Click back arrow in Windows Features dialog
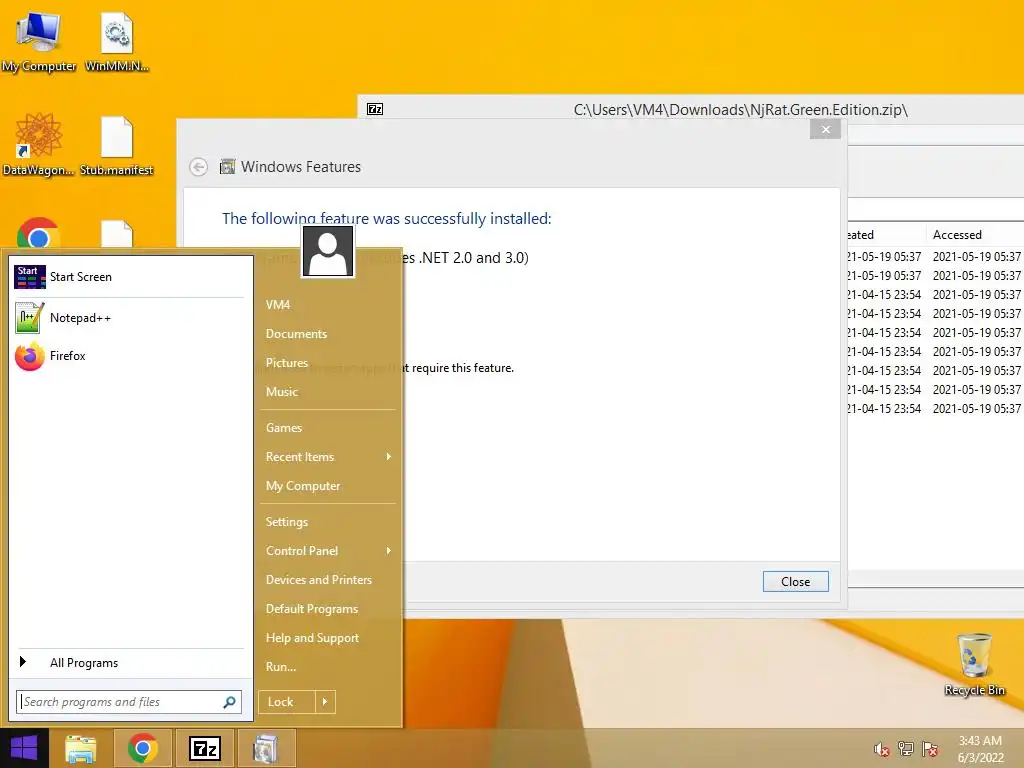Image resolution: width=1024 pixels, height=768 pixels. click(199, 167)
